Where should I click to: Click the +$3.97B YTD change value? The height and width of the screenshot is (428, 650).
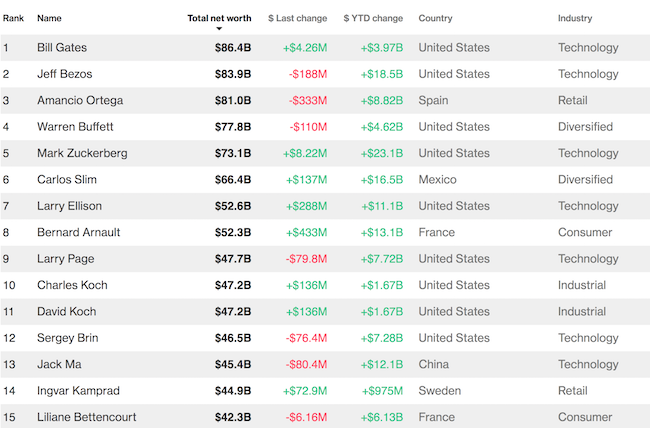click(x=382, y=48)
